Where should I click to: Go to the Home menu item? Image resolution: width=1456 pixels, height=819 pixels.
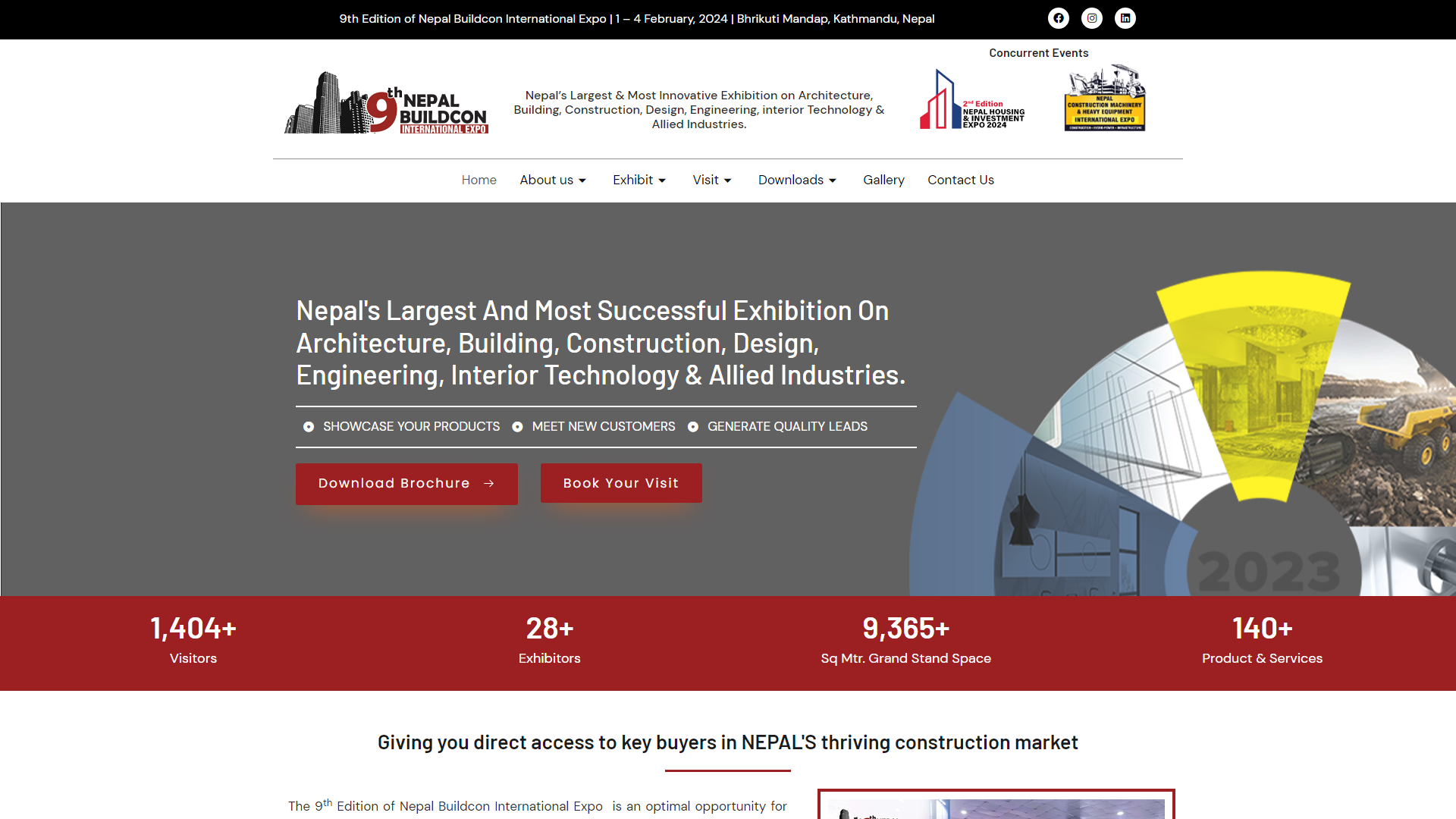479,180
